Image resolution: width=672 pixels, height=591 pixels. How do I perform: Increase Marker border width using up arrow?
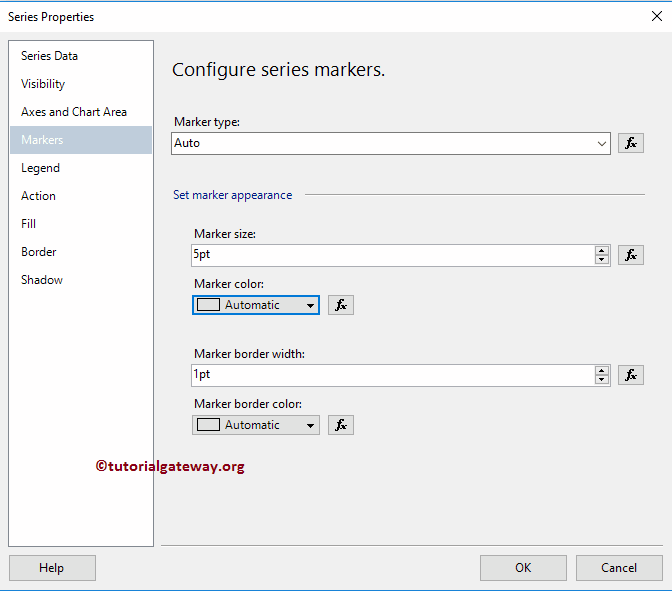point(602,370)
